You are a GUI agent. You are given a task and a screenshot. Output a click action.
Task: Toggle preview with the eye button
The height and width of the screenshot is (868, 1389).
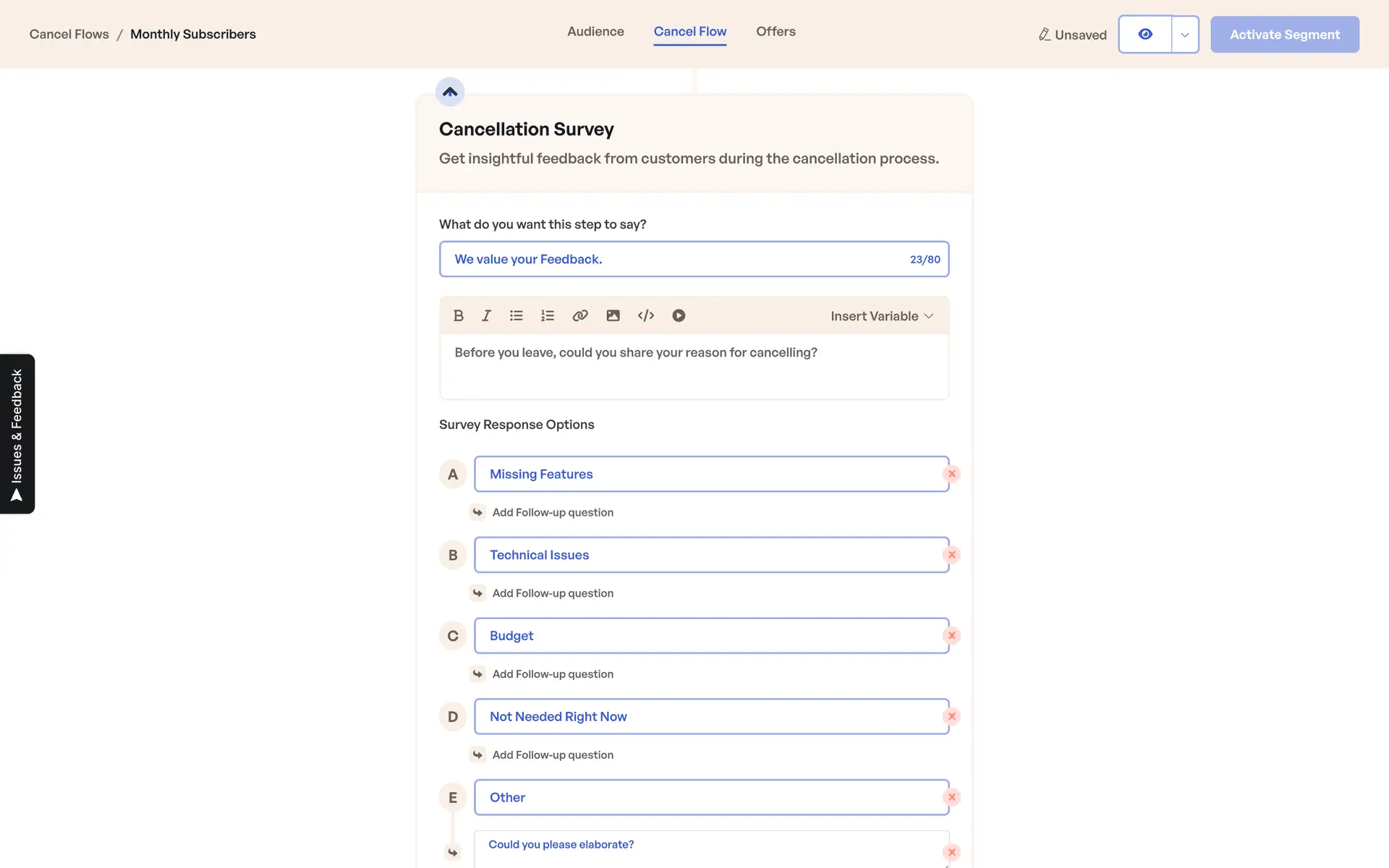click(x=1144, y=34)
